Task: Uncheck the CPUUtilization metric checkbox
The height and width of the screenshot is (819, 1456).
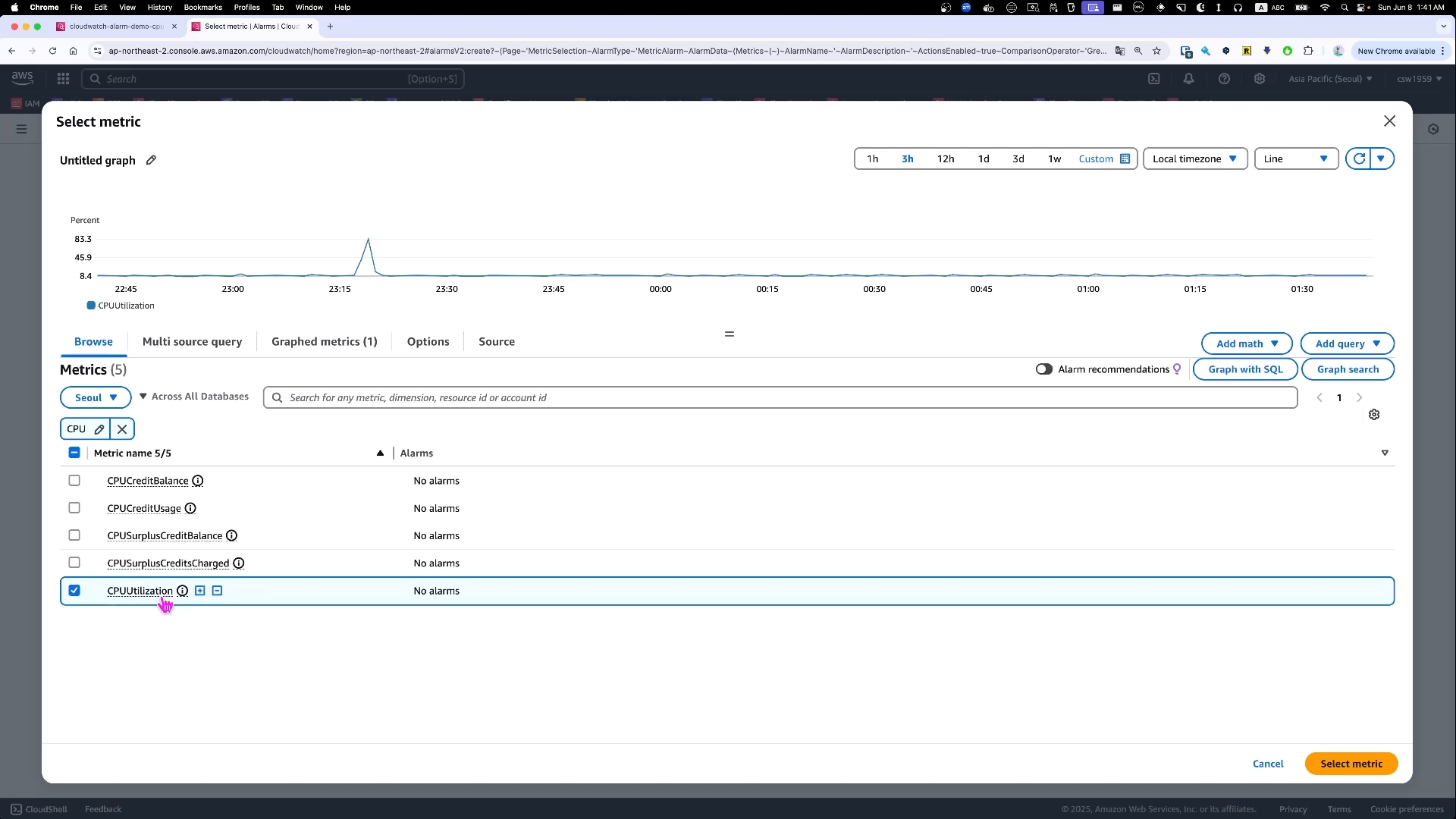Action: pos(74,591)
